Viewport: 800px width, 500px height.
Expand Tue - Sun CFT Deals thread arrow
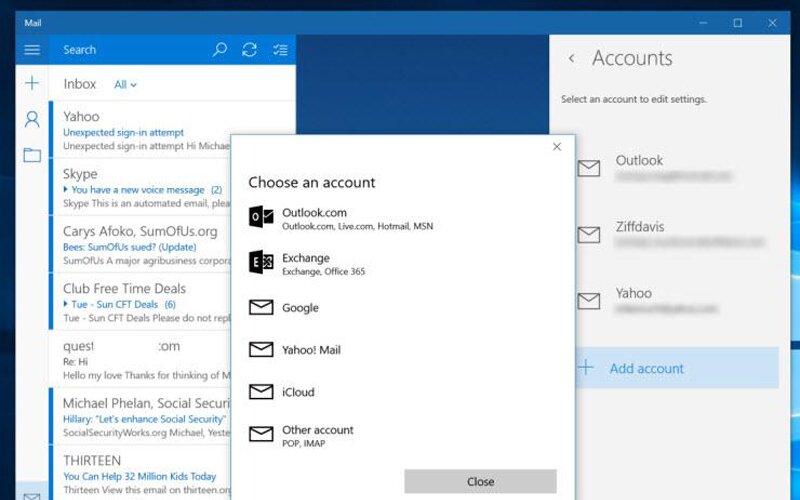(66, 304)
